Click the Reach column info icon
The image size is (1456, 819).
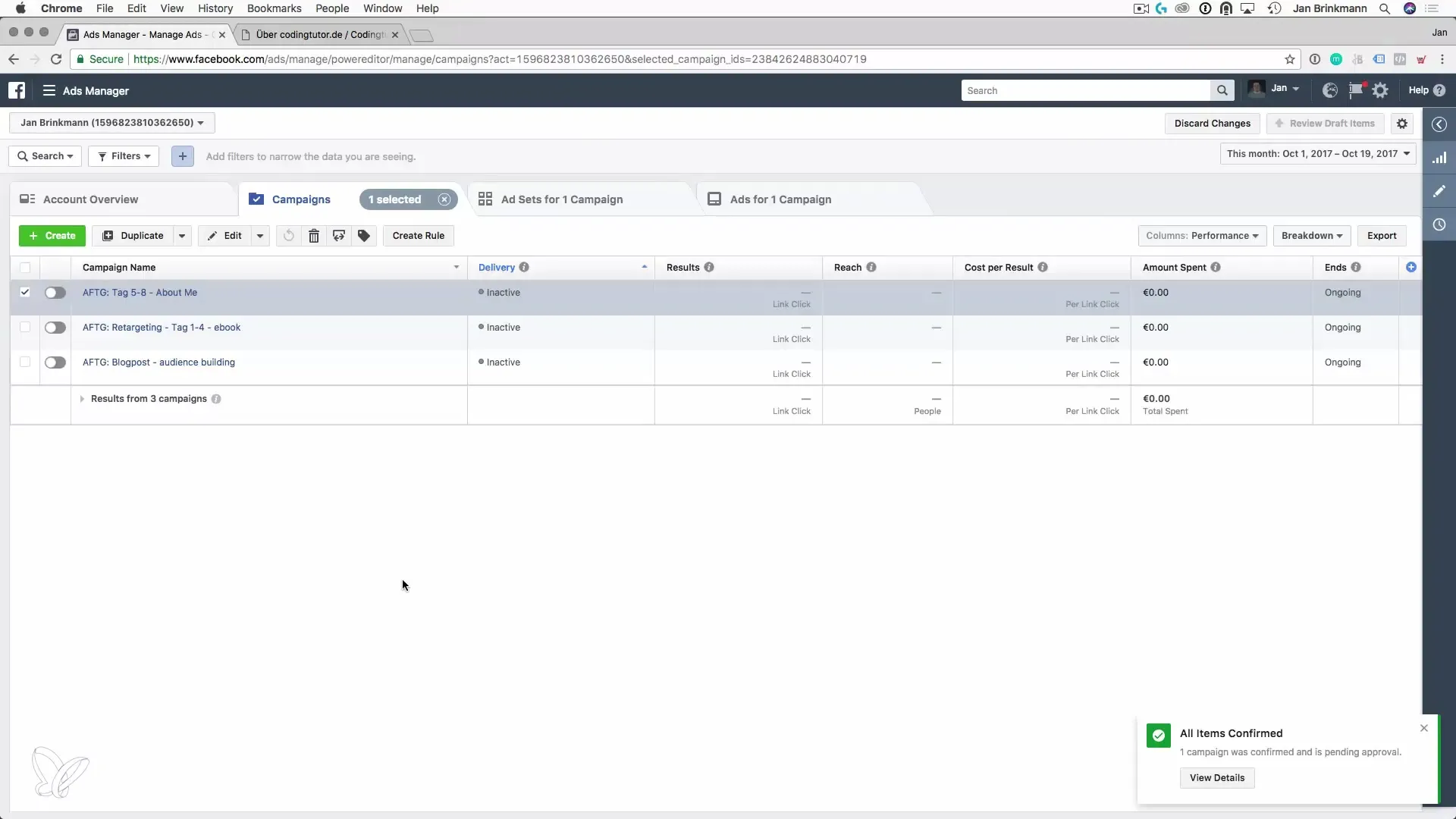(x=871, y=267)
